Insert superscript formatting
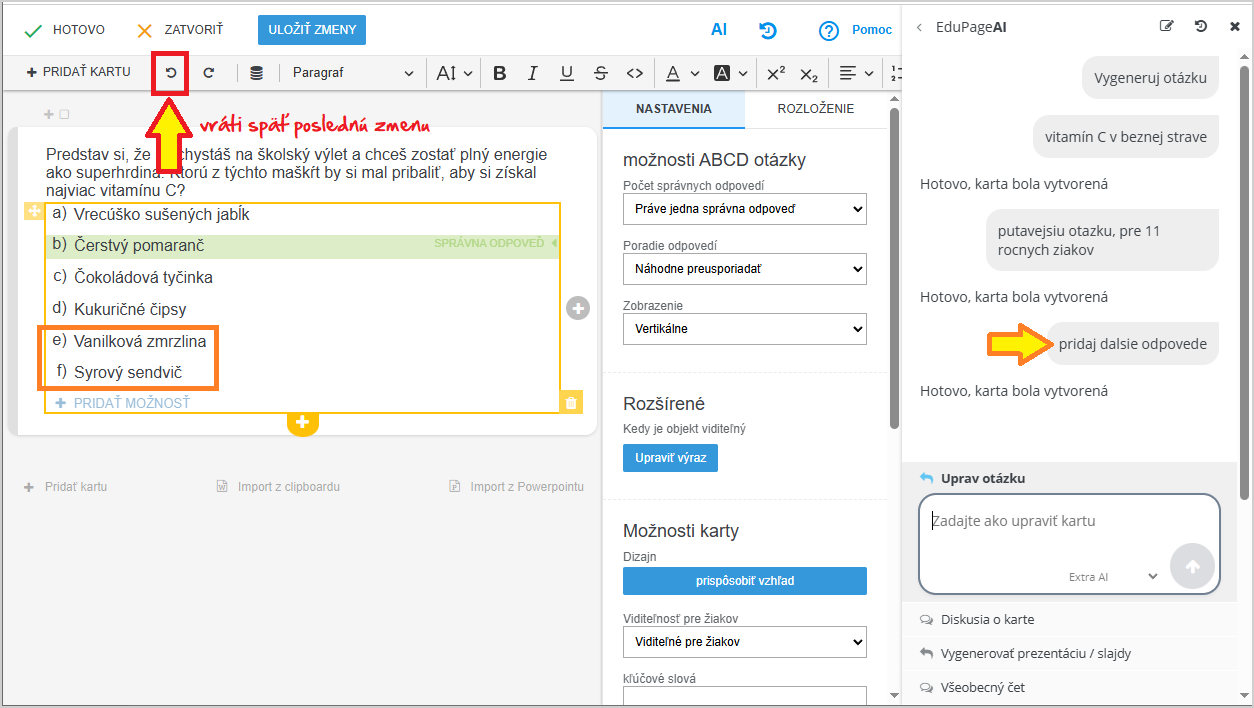The height and width of the screenshot is (708, 1254). click(x=776, y=73)
